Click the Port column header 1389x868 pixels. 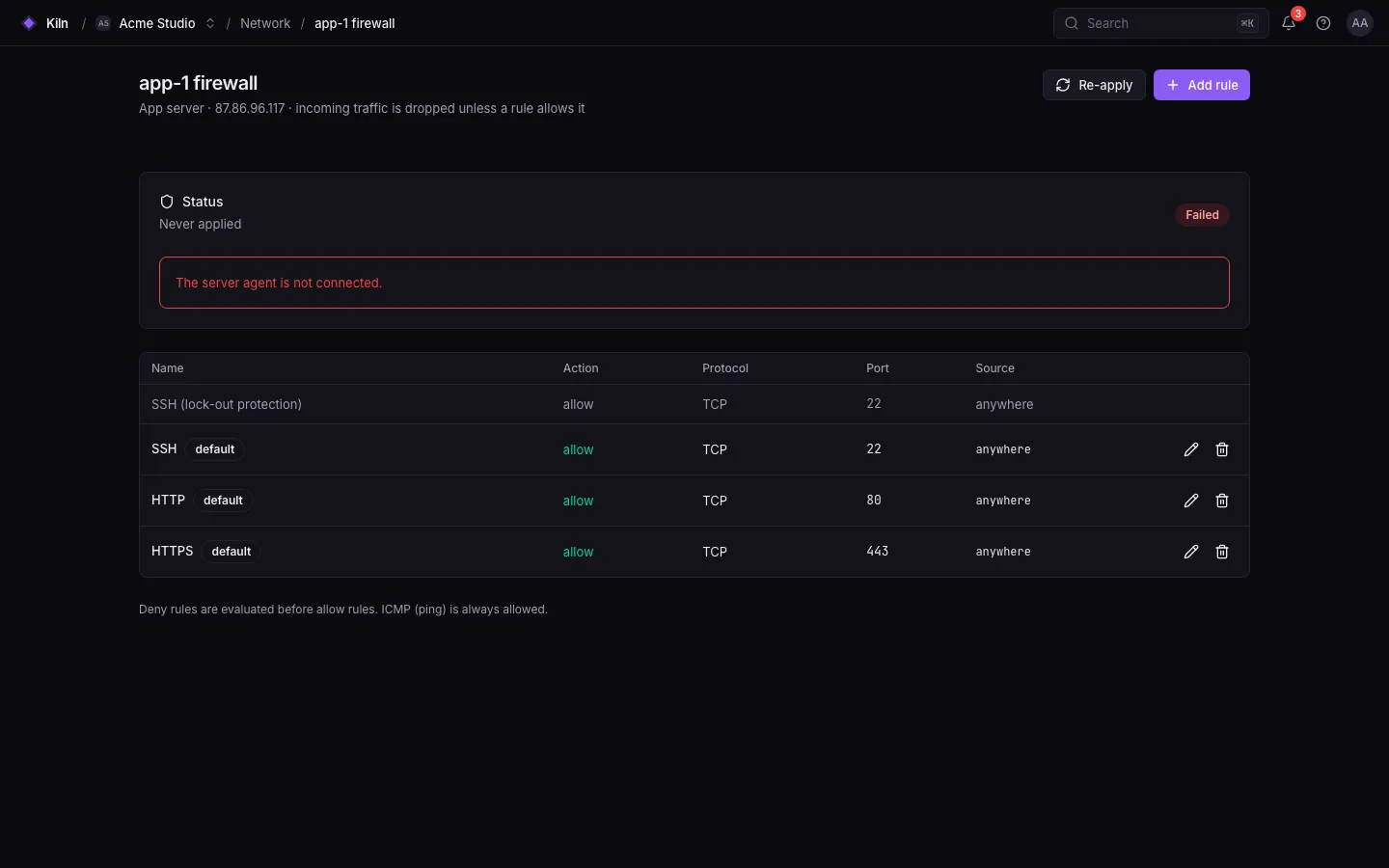tap(878, 368)
